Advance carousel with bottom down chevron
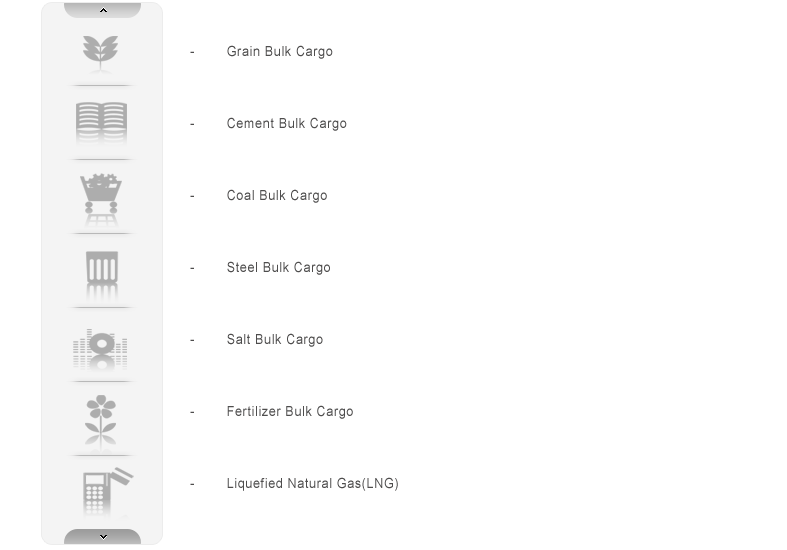Image resolution: width=787 pixels, height=550 pixels. 102,536
